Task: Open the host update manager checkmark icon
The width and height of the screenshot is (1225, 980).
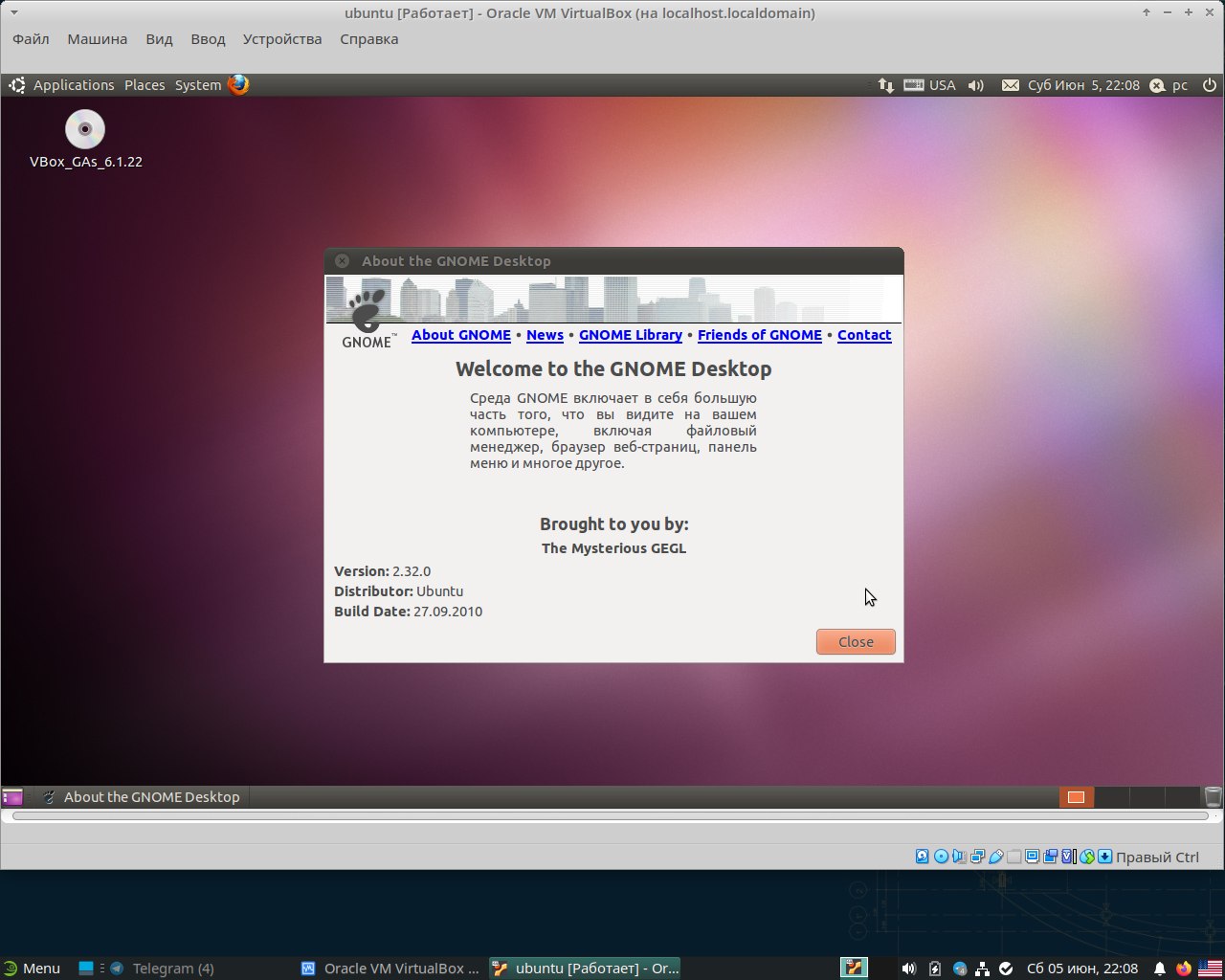Action: pyautogui.click(x=1006, y=969)
